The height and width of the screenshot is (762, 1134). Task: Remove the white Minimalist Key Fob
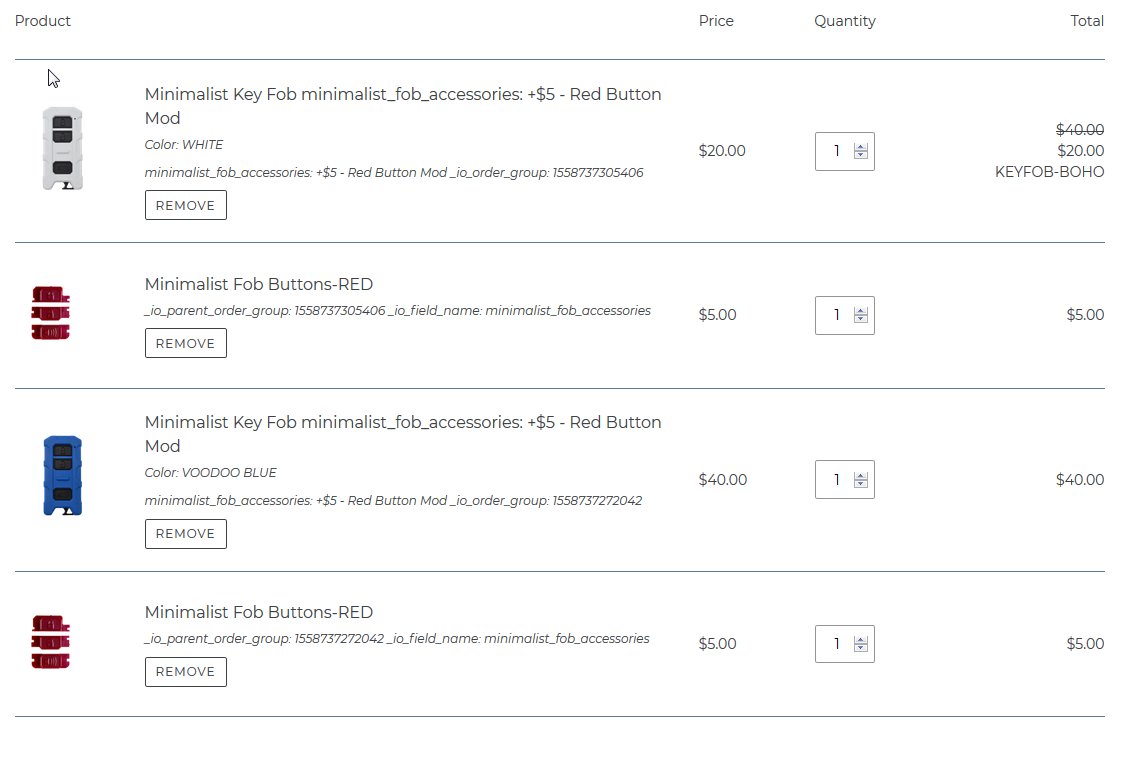186,205
